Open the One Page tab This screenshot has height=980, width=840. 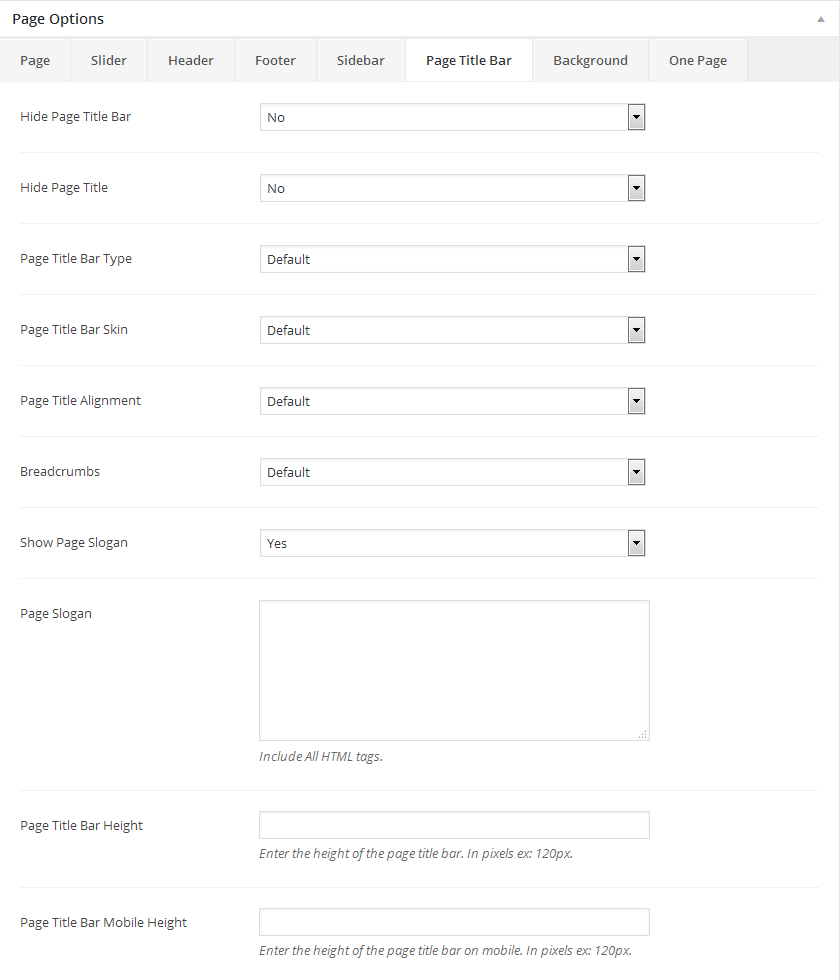(x=698, y=60)
